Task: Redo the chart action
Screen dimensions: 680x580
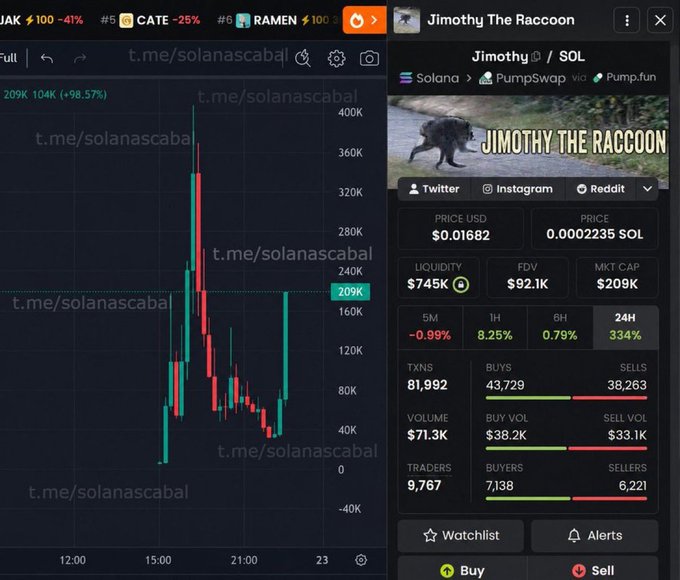Action: coord(80,58)
